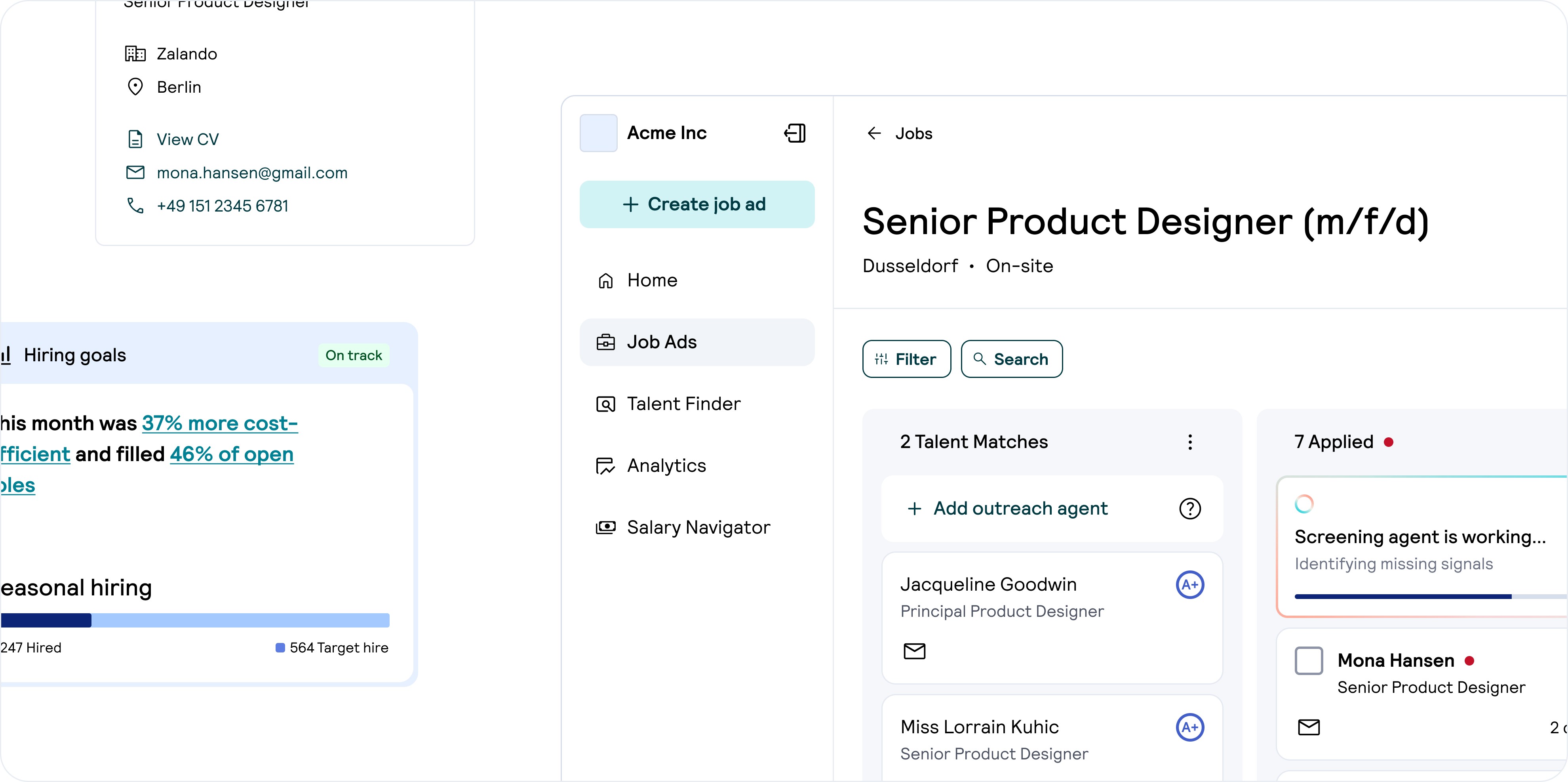Viewport: 1568px width, 782px height.
Task: Open Talent Matches three-dot menu
Action: tap(1189, 442)
